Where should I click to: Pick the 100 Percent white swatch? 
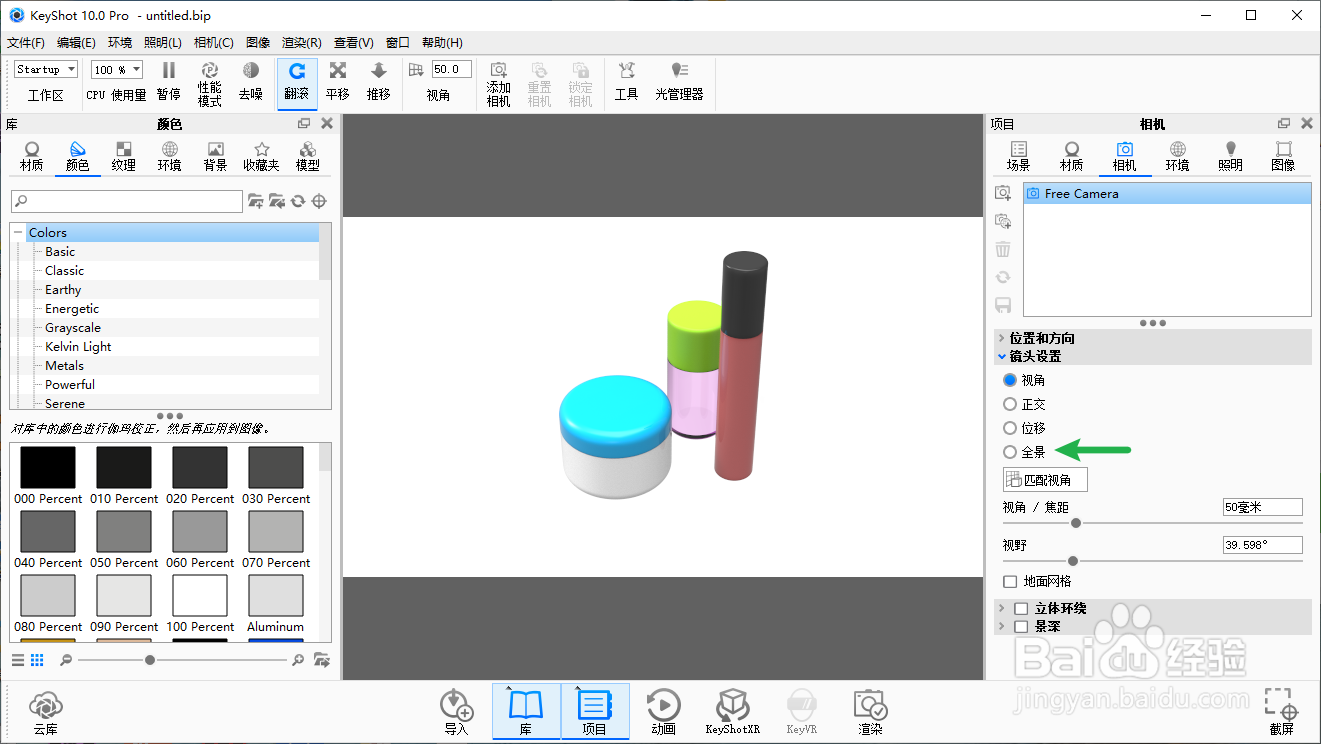click(200, 595)
